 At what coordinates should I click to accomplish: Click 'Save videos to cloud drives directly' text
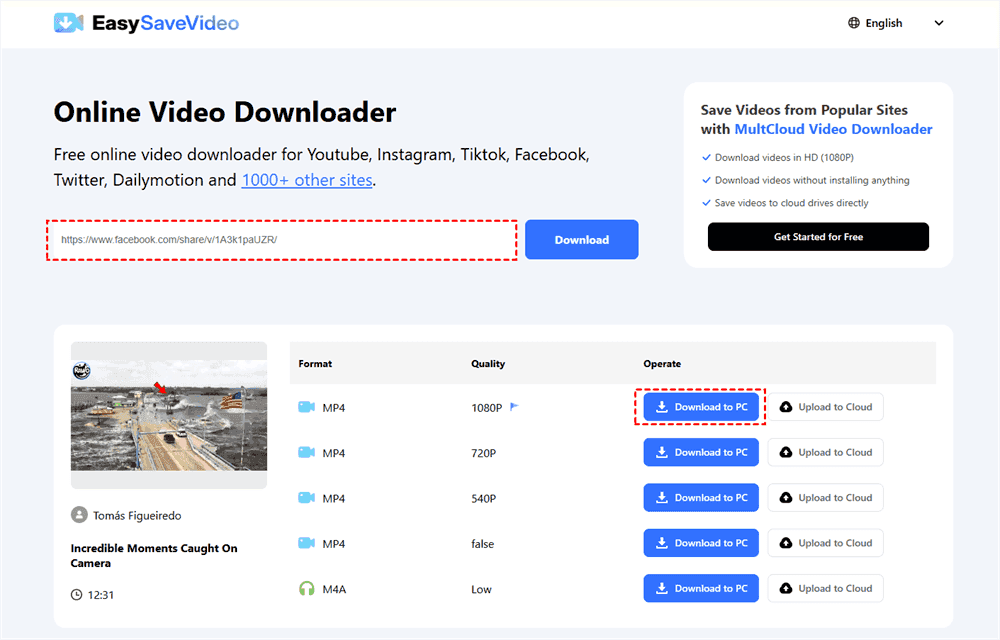coord(791,203)
